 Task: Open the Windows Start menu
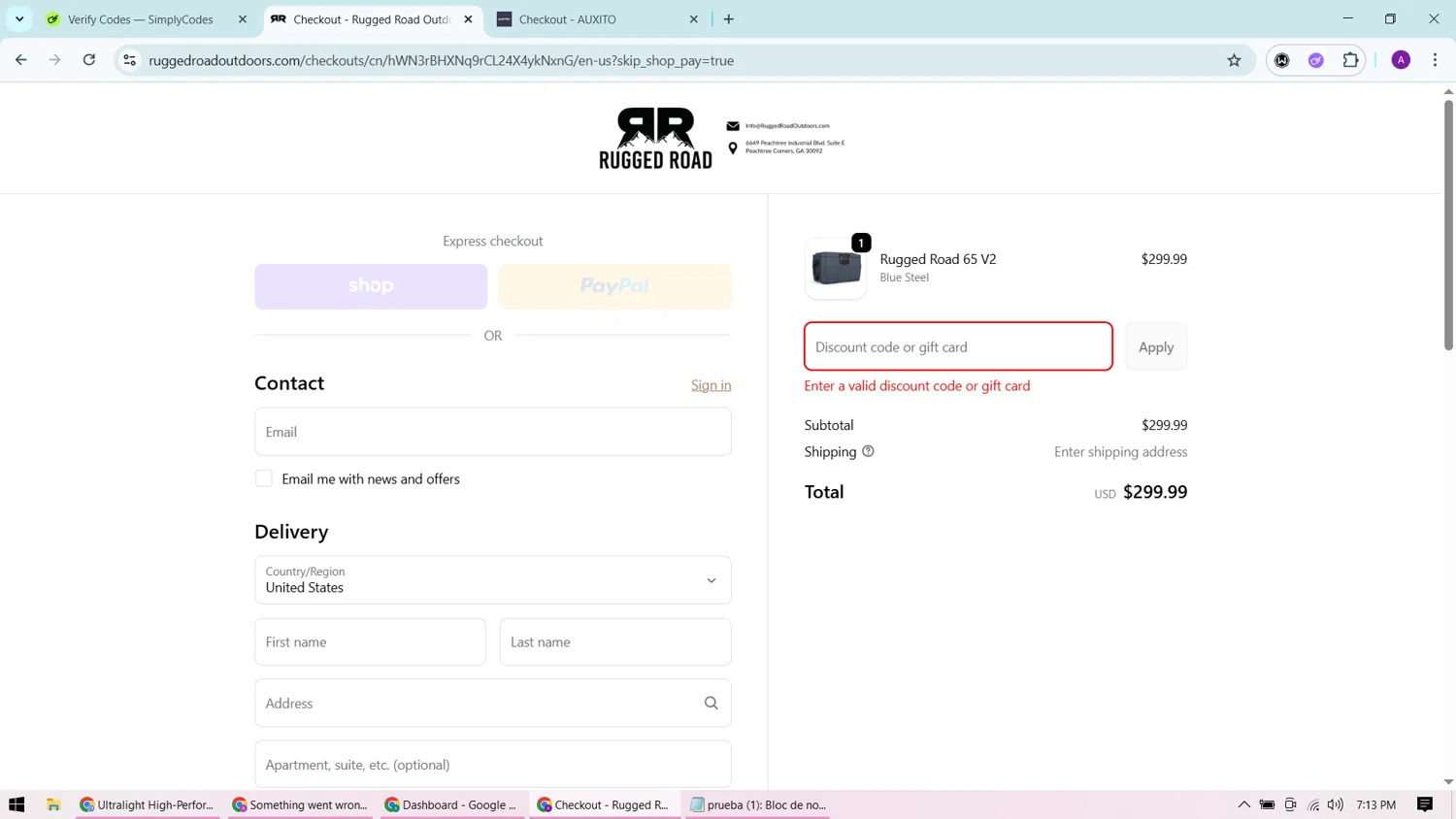(17, 804)
